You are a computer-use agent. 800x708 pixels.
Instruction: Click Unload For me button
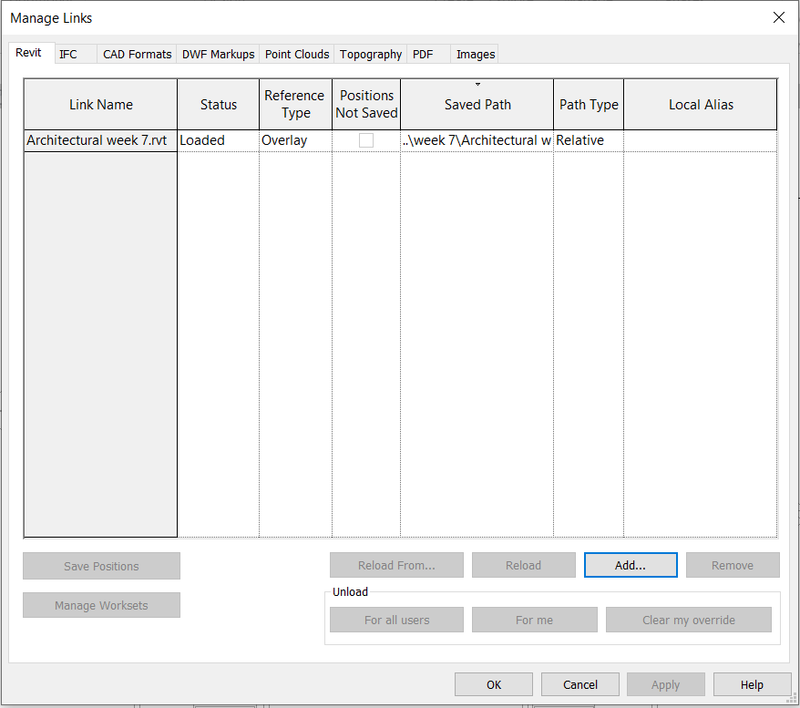coord(534,620)
